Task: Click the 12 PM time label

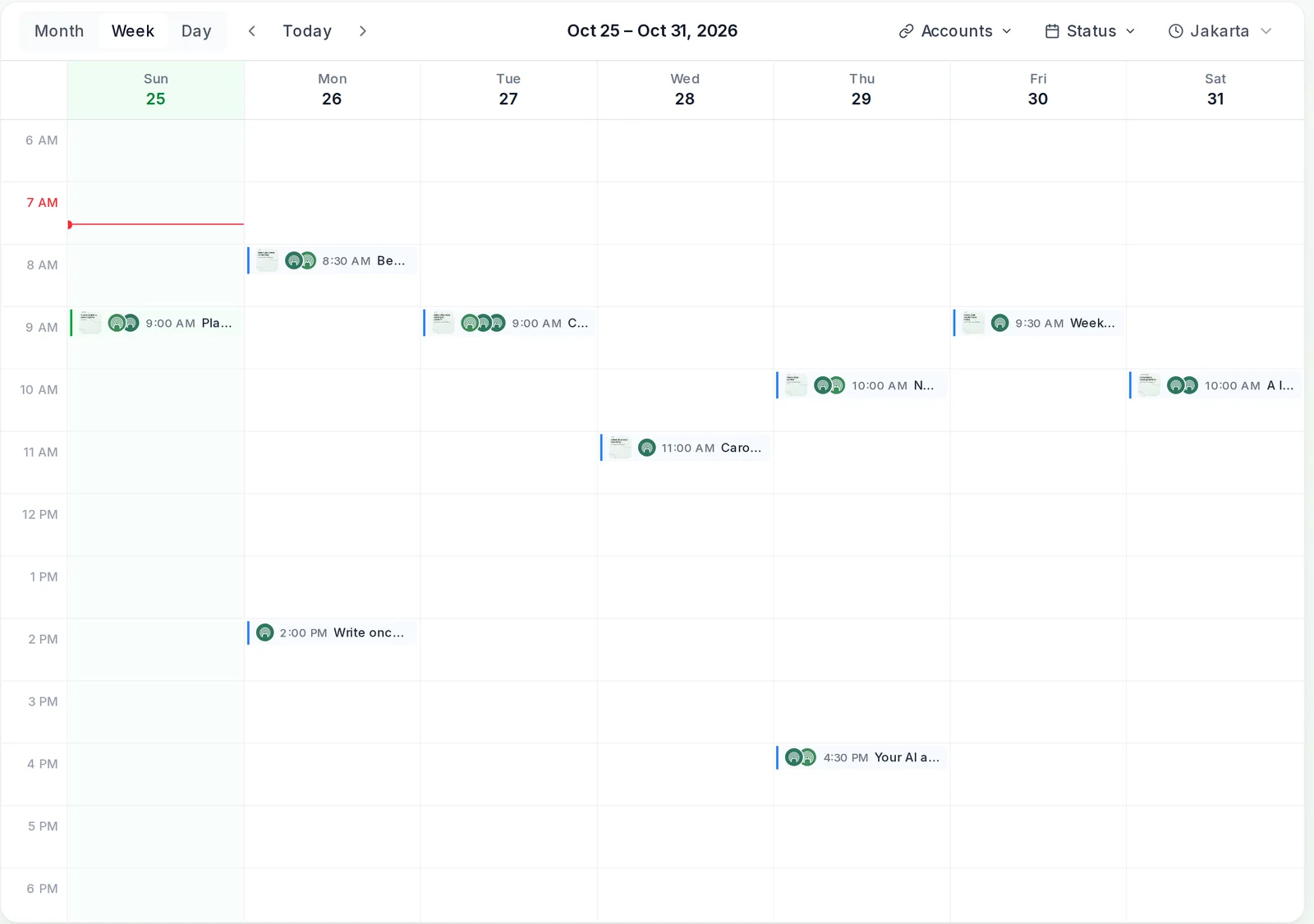Action: point(40,515)
